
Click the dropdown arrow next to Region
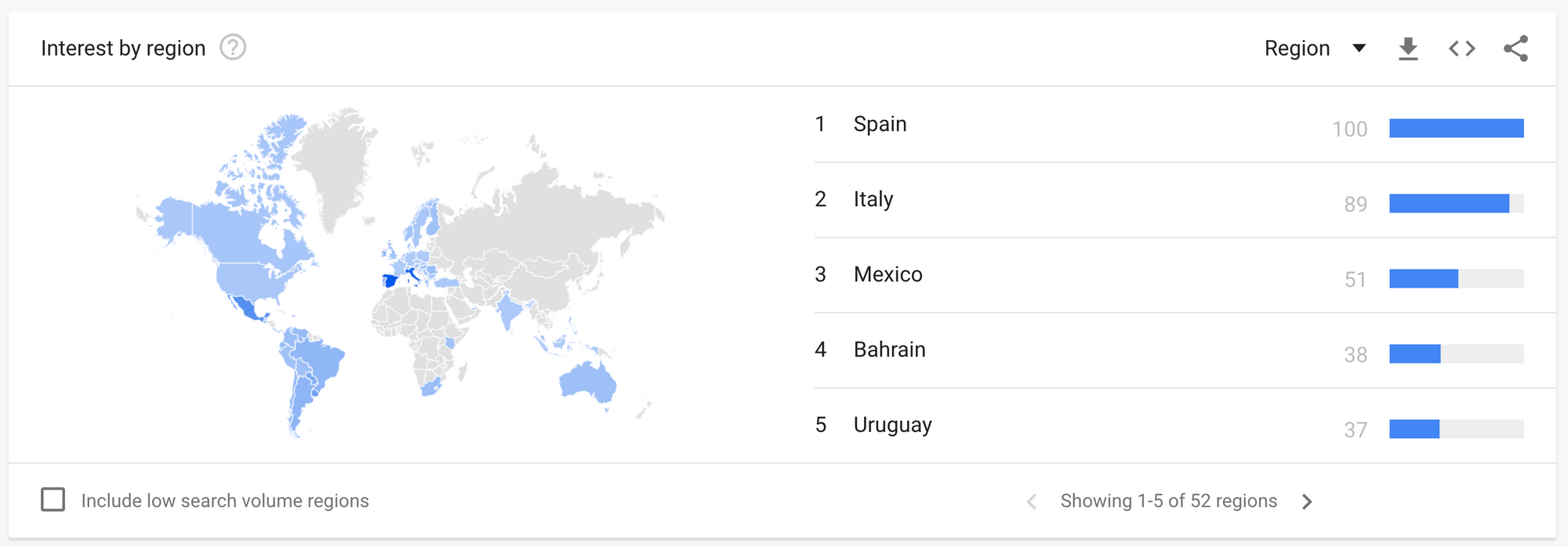tap(1359, 49)
